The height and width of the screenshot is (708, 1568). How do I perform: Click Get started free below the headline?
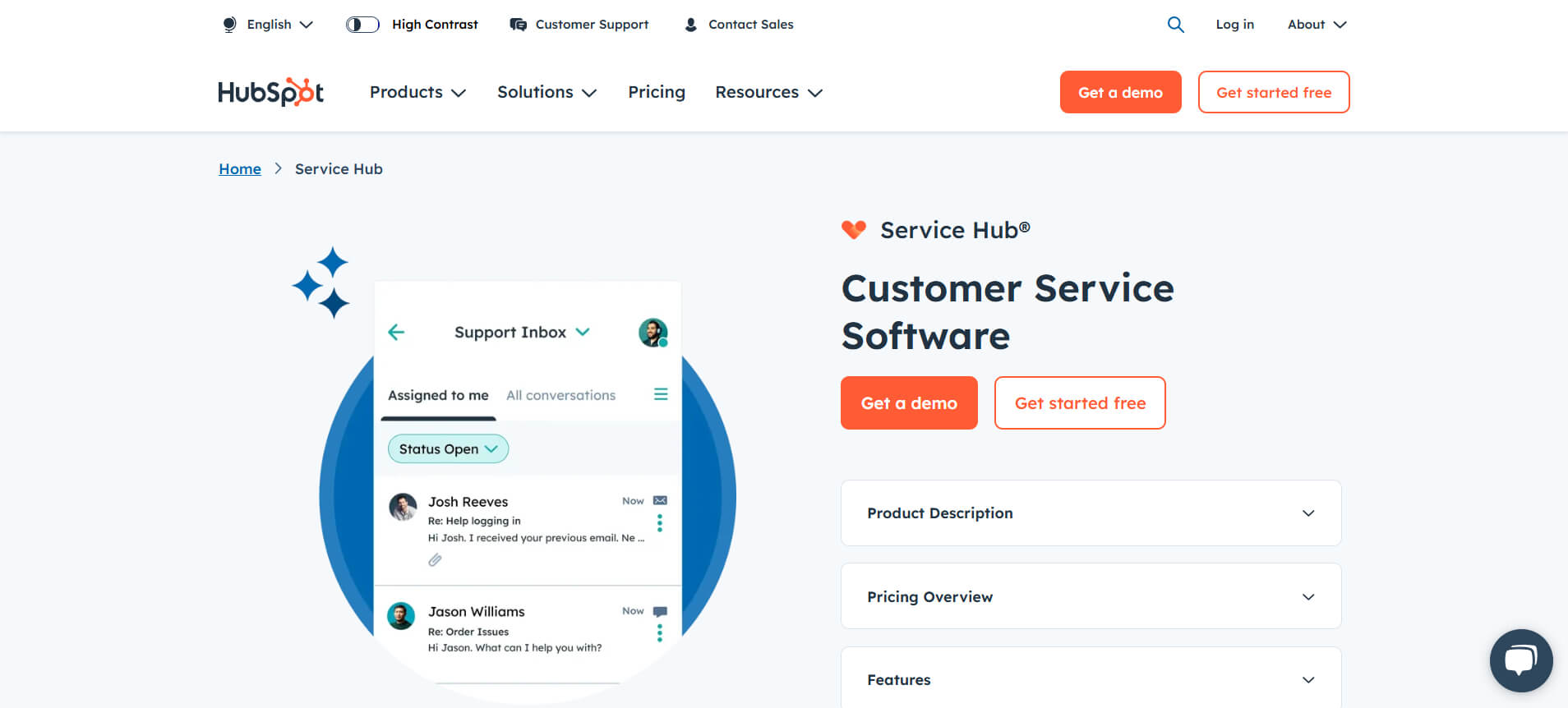click(1080, 402)
